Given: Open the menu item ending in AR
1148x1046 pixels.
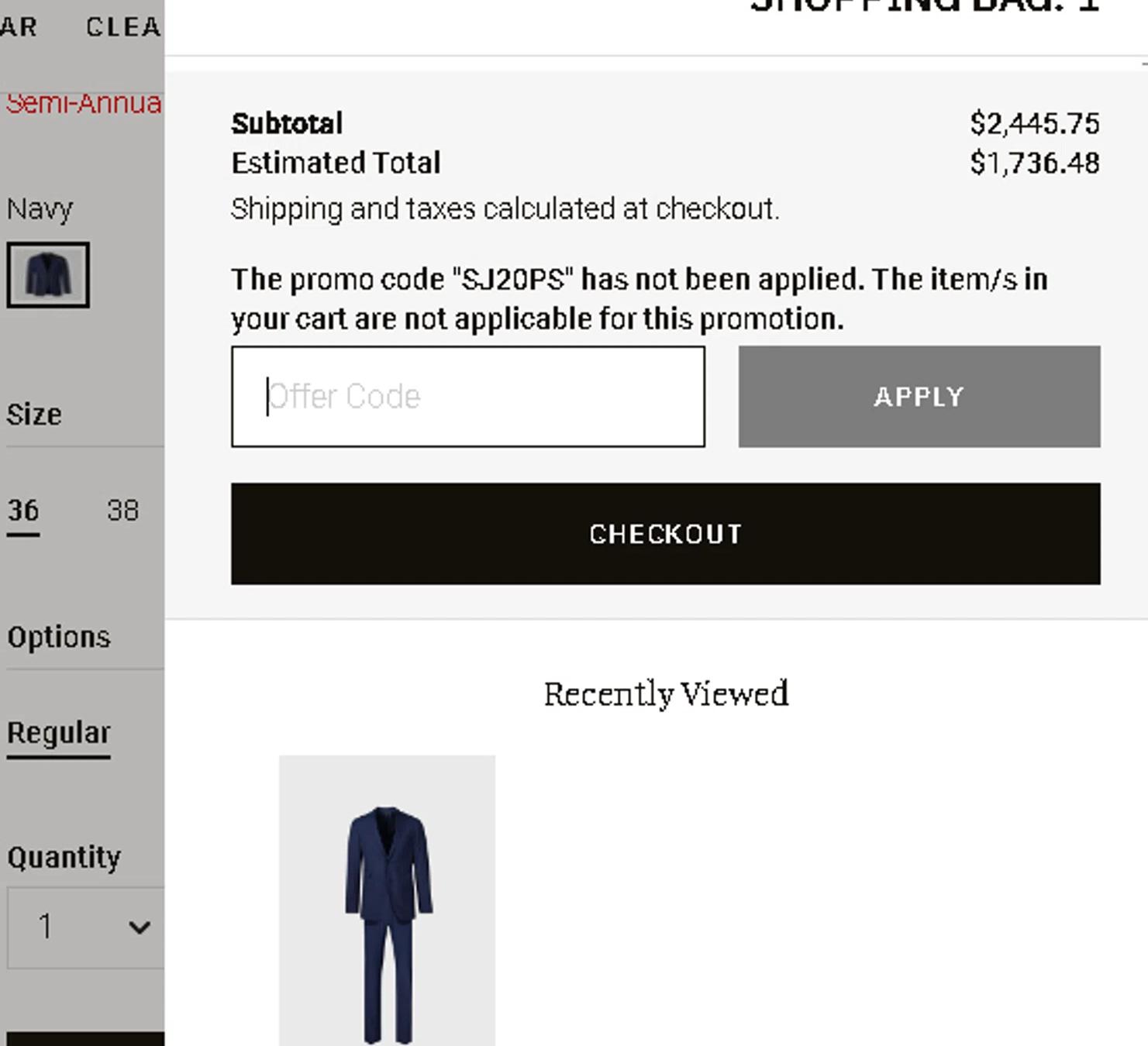Looking at the screenshot, I should [x=19, y=27].
